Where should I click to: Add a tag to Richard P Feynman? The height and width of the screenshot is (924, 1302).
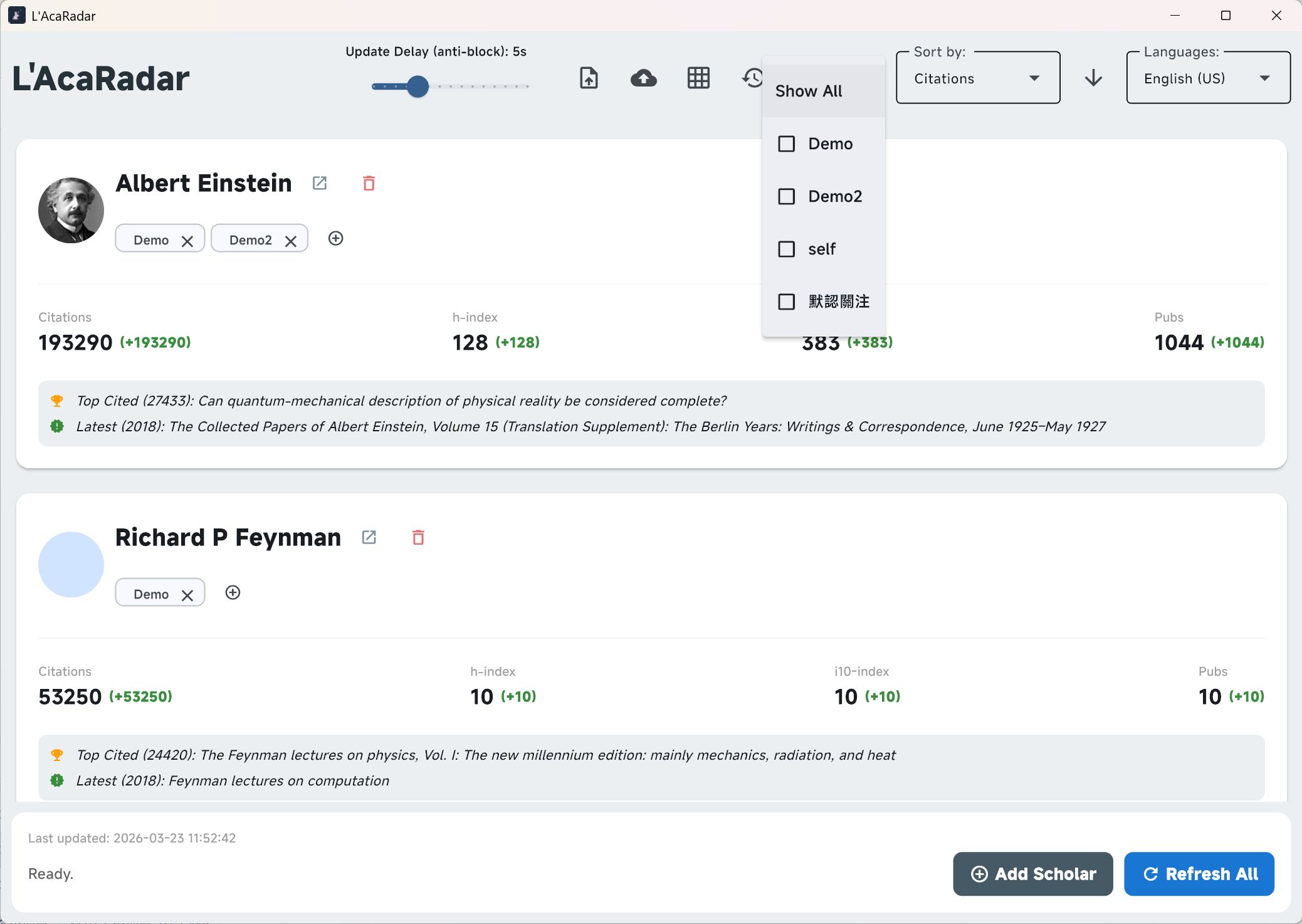pyautogui.click(x=233, y=592)
